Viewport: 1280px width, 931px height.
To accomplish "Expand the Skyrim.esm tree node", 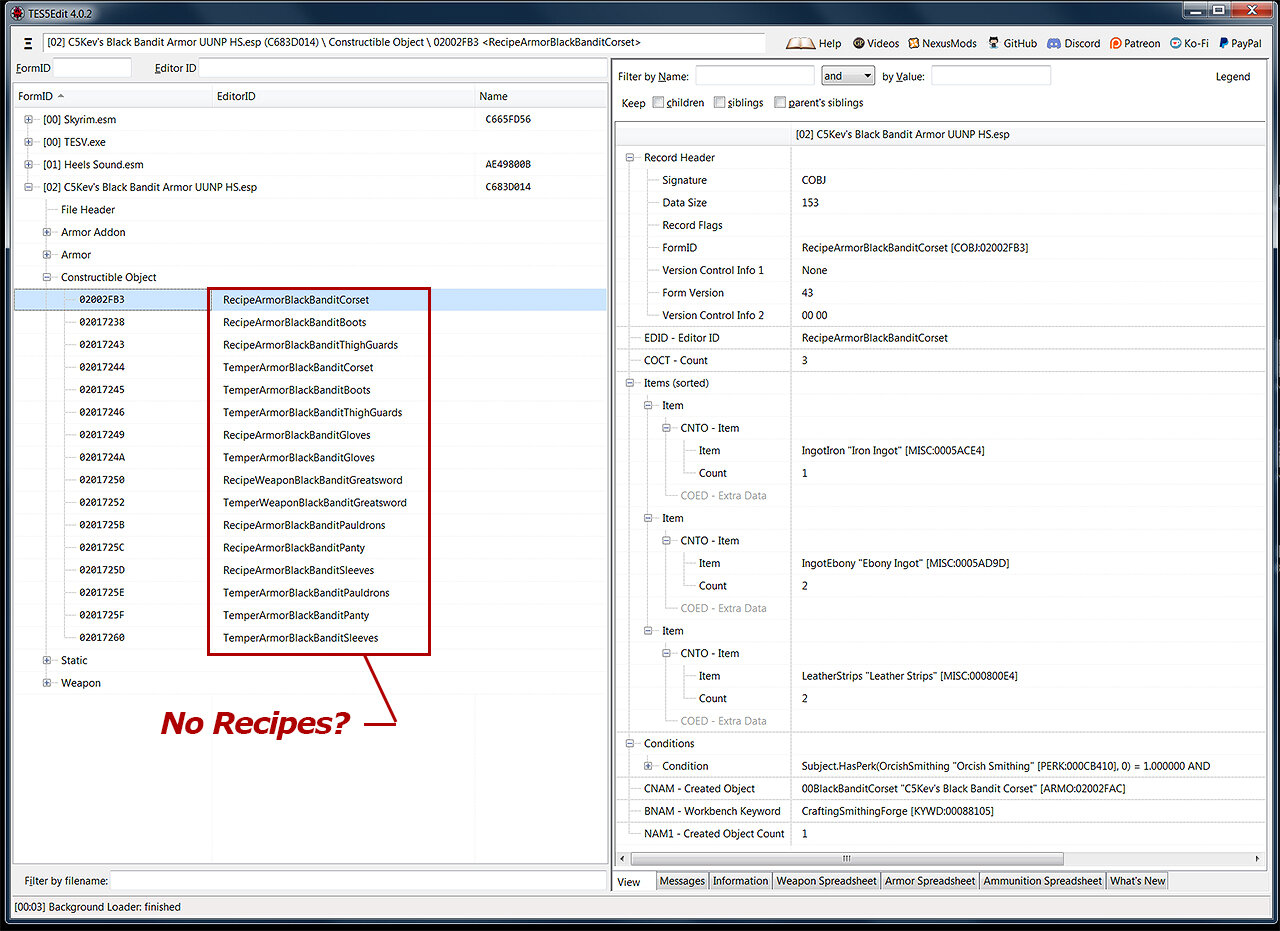I will pyautogui.click(x=29, y=119).
